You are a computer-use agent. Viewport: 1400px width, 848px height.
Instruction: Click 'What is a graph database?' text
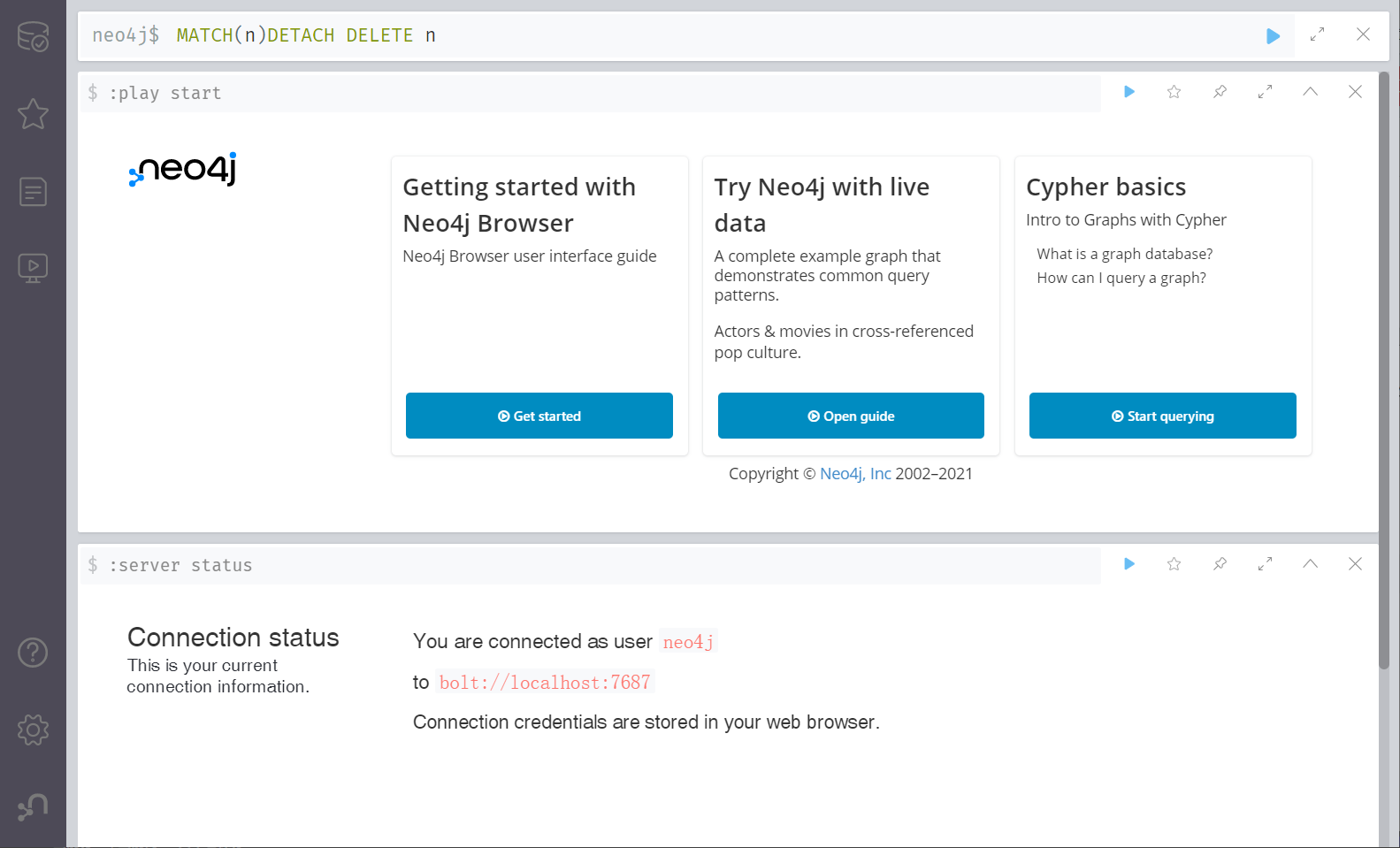1125,254
